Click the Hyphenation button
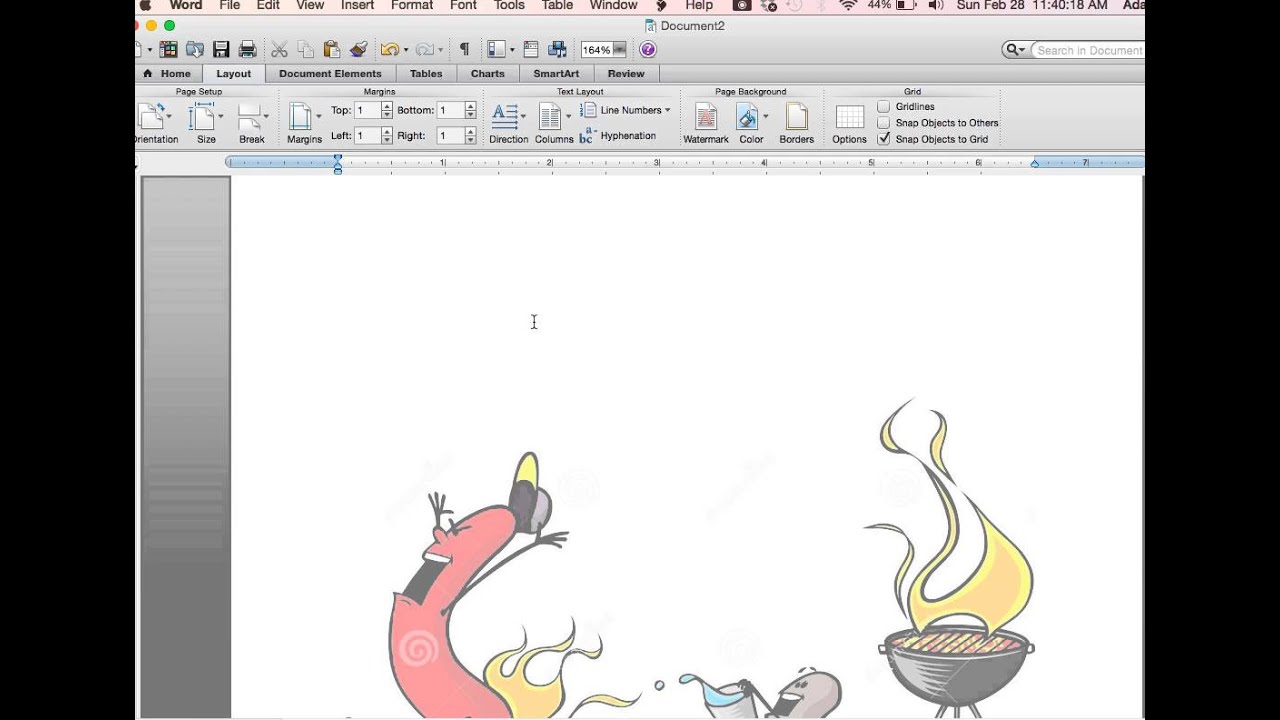The width and height of the screenshot is (1280, 720). pyautogui.click(x=618, y=136)
